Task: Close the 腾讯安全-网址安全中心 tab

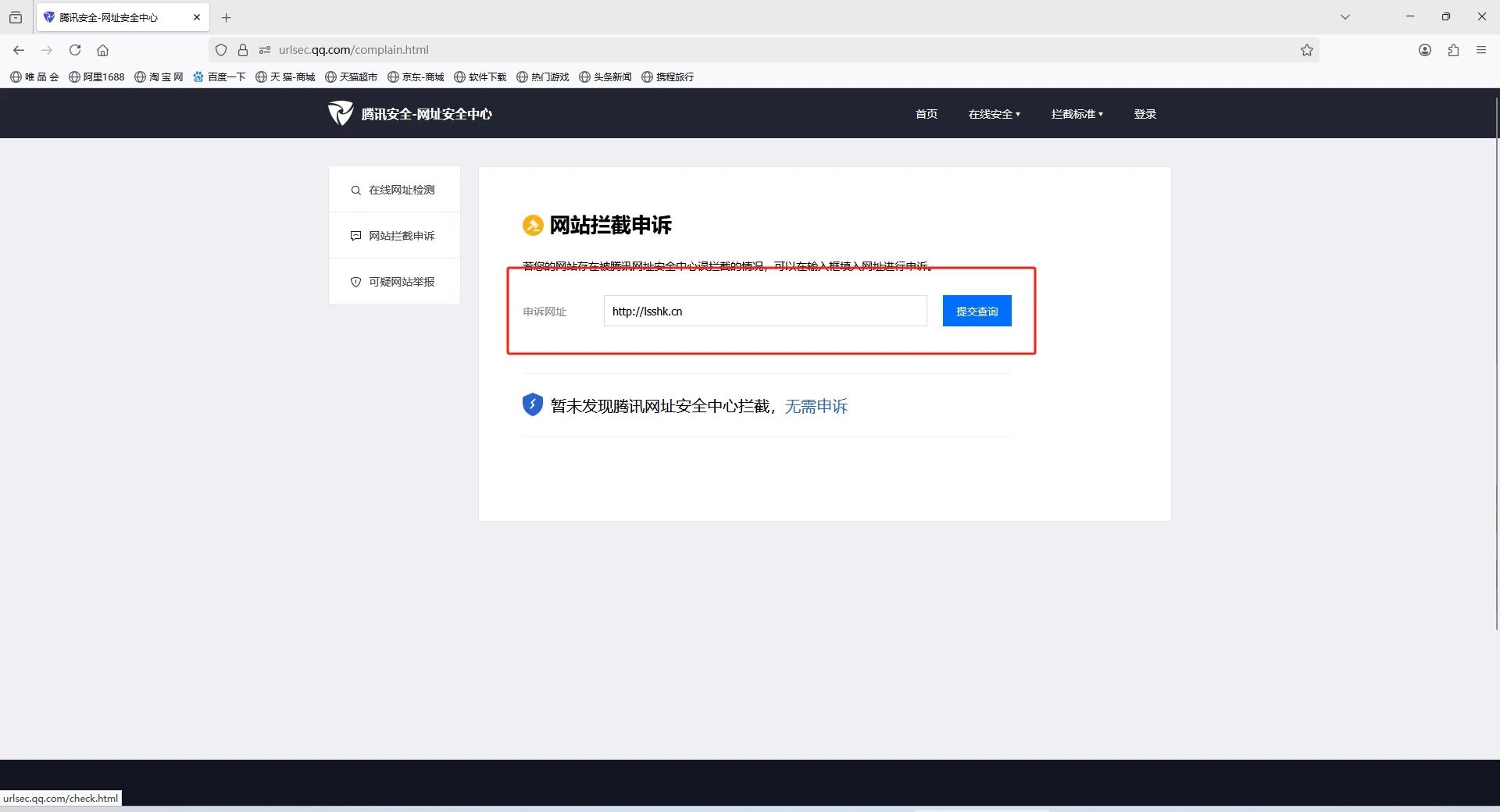Action: pos(197,17)
